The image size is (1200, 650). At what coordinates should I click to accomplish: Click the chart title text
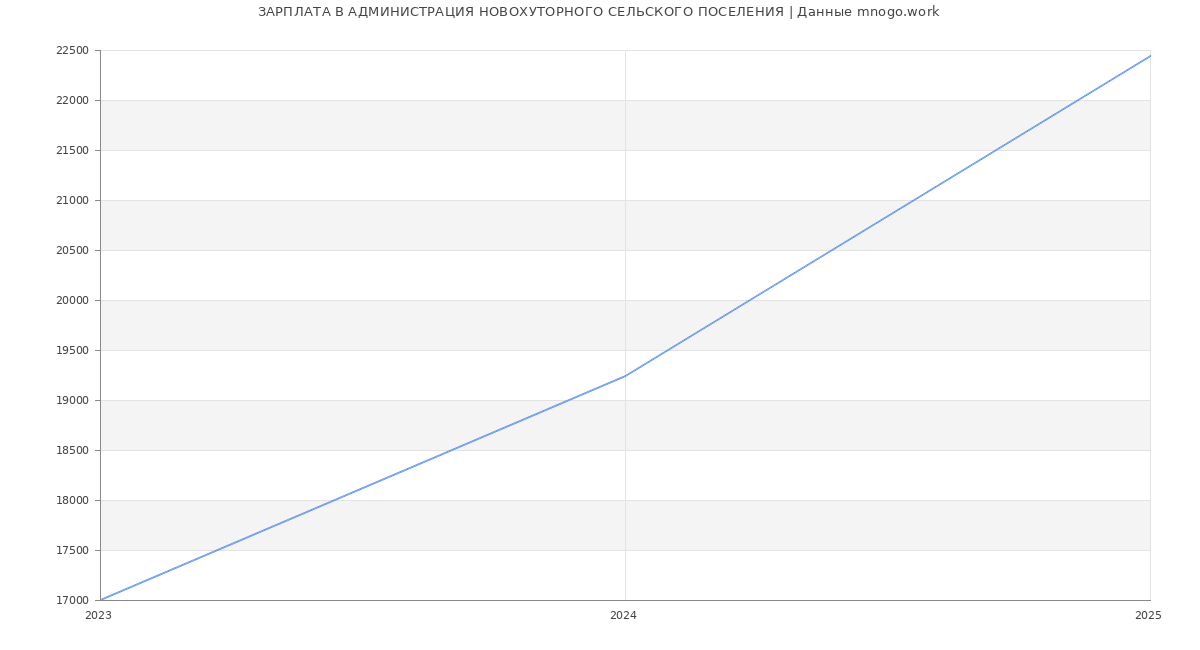click(598, 12)
